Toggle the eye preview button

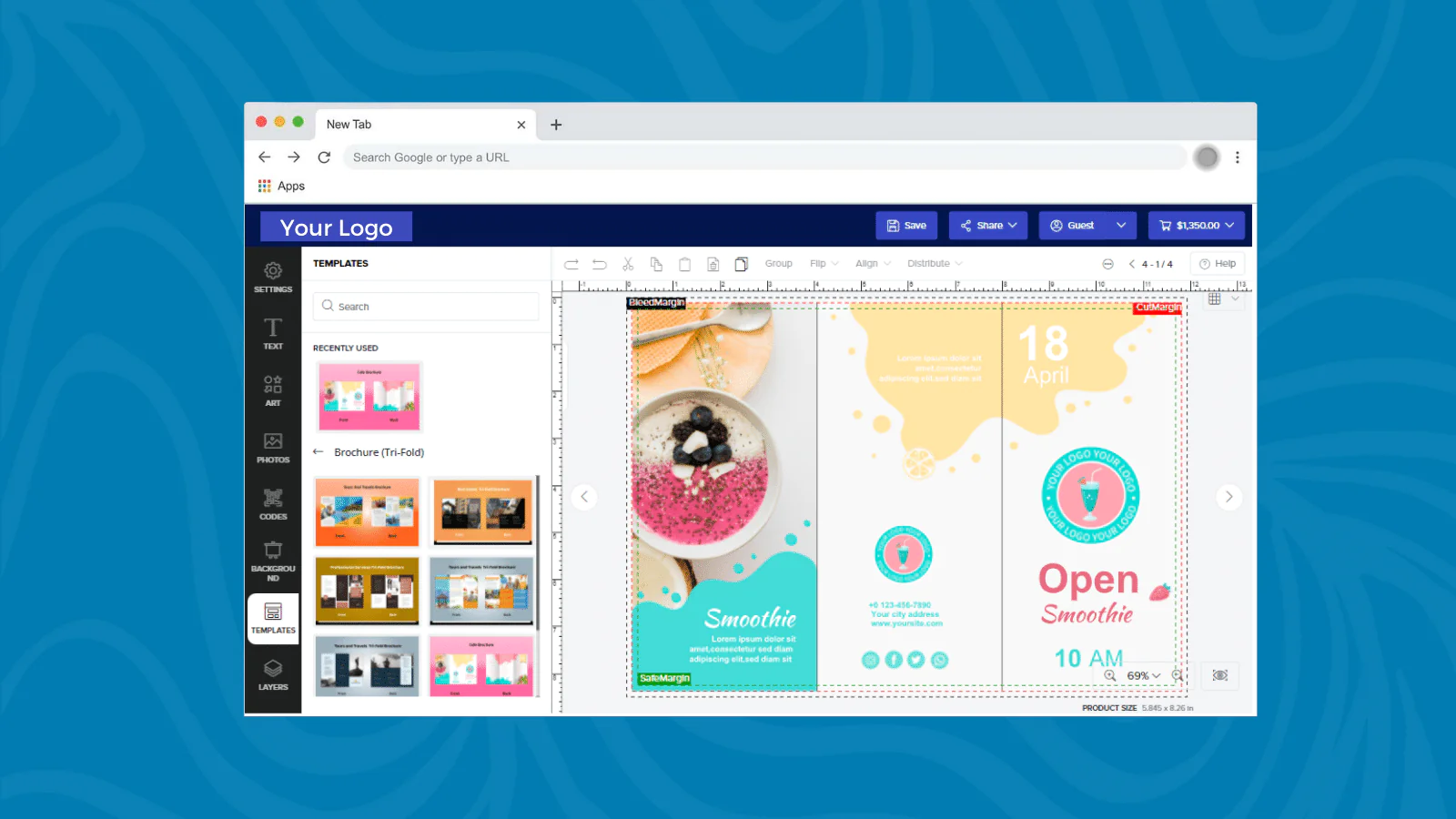[x=1220, y=675]
